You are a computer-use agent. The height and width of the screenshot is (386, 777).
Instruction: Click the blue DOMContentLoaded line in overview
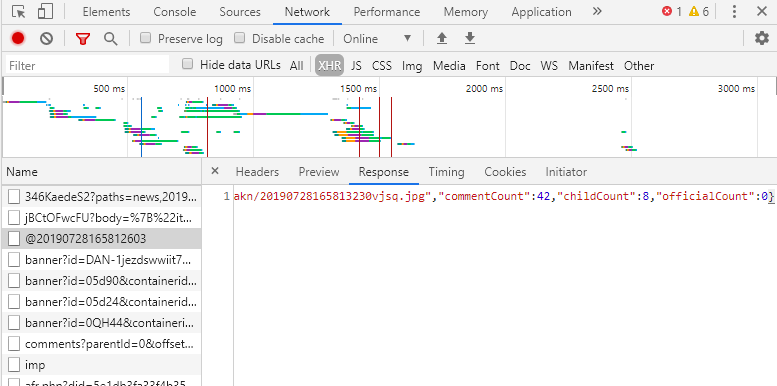click(x=141, y=127)
